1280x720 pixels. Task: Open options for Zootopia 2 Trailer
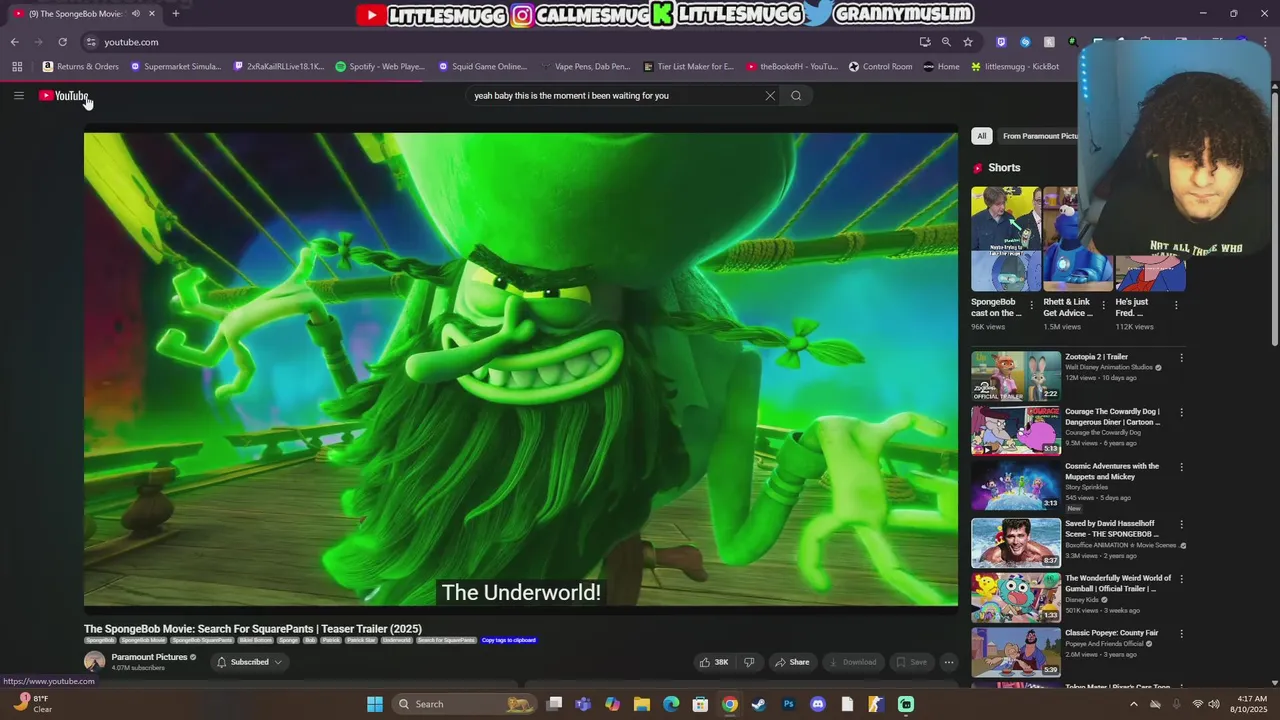[1181, 358]
